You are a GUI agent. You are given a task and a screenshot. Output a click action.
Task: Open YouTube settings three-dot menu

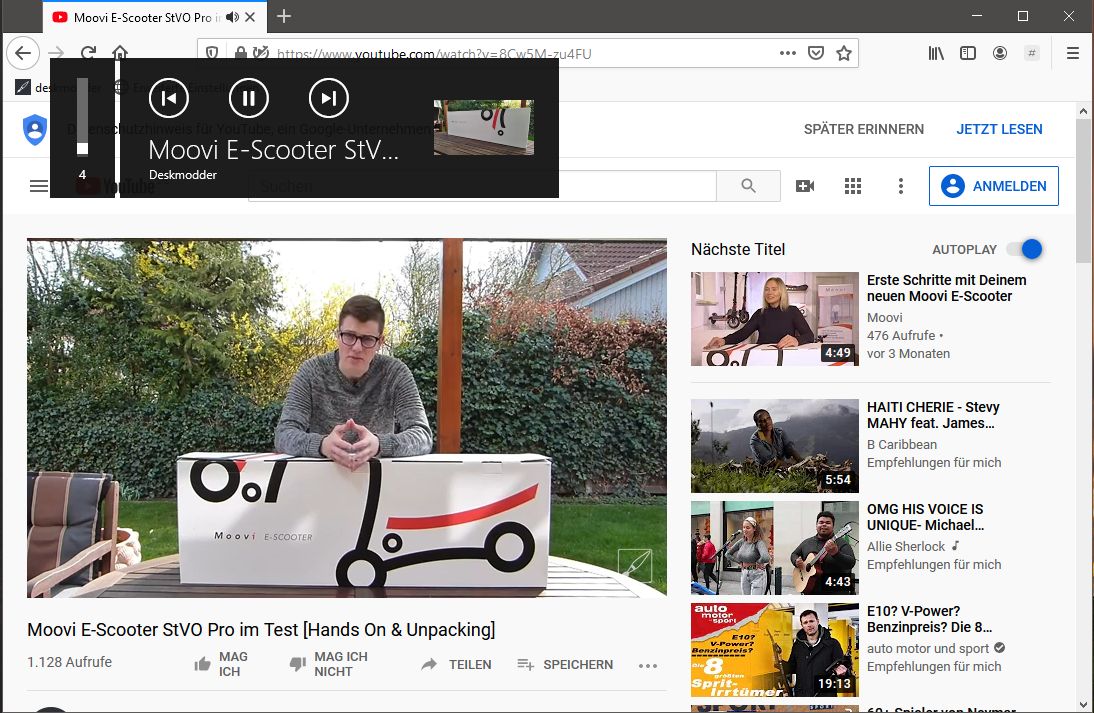click(901, 186)
